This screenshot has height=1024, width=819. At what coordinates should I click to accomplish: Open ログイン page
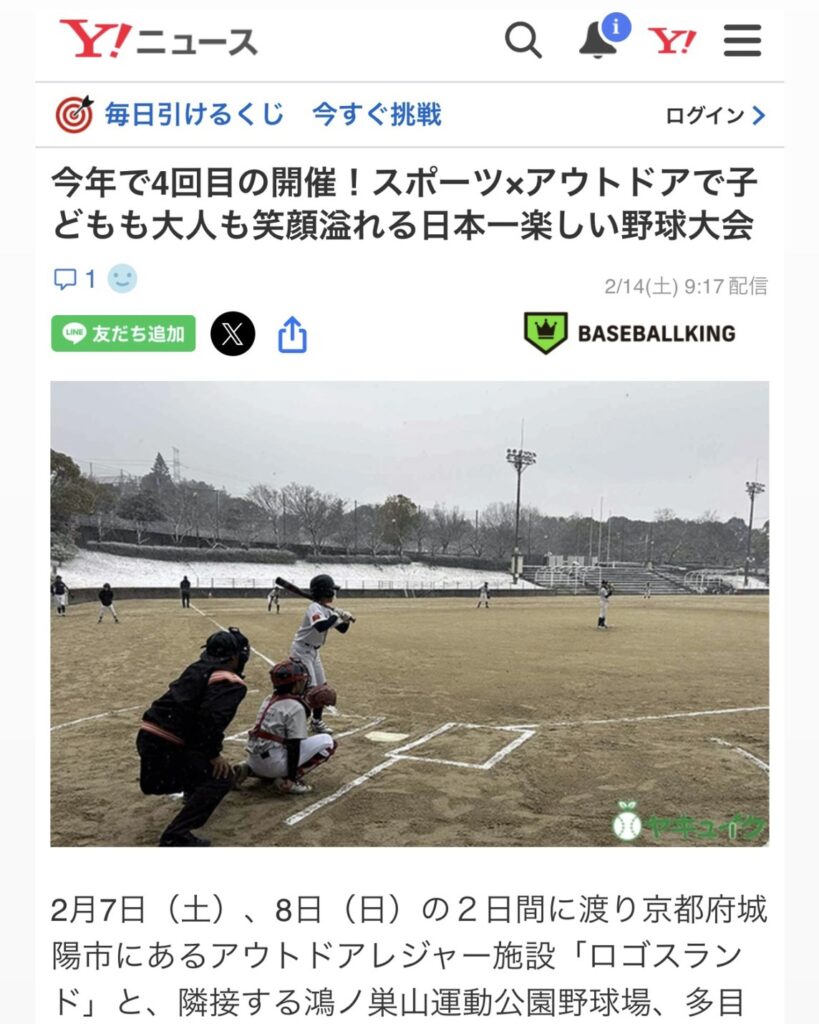705,116
